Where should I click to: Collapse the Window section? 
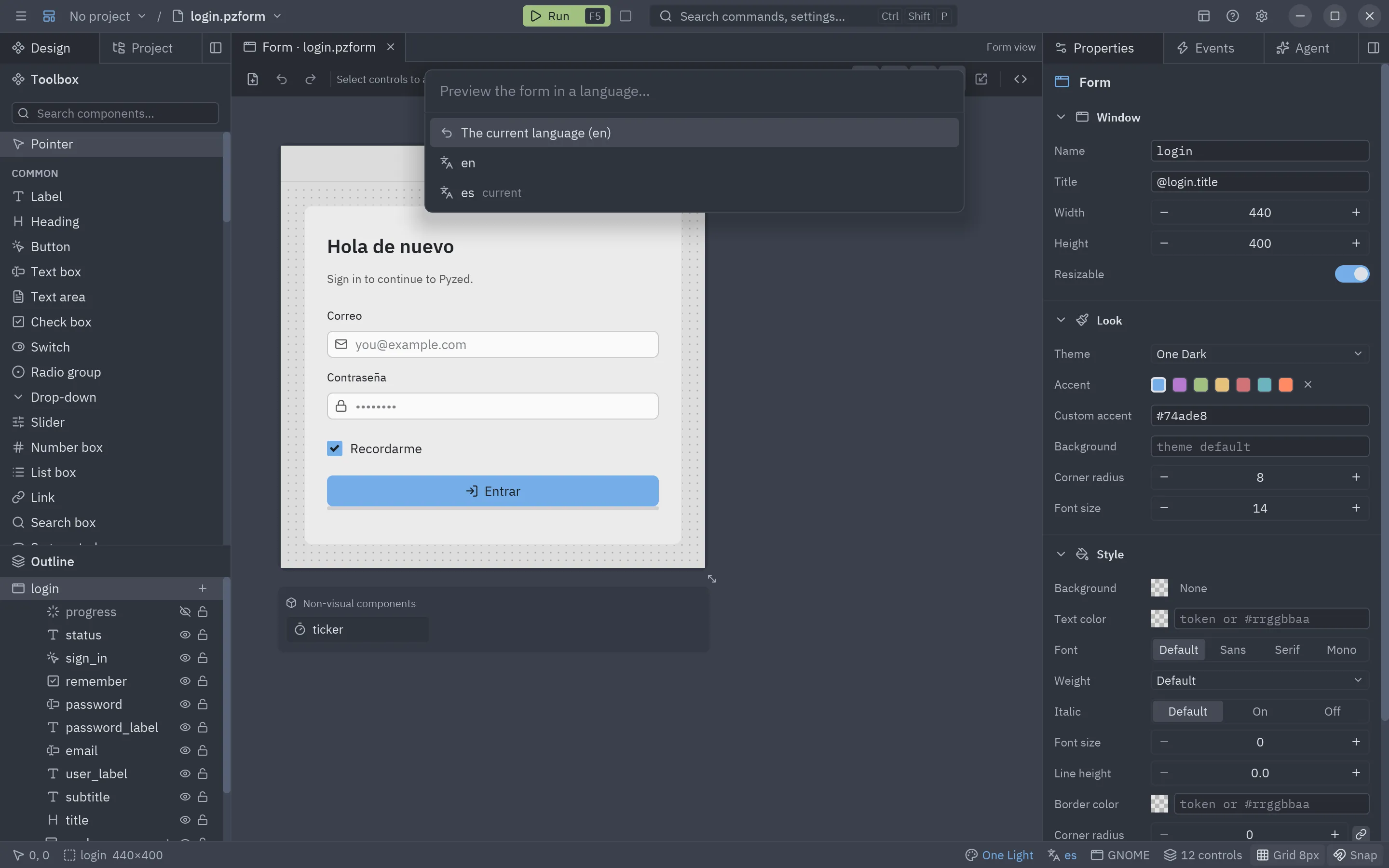pos(1061,117)
